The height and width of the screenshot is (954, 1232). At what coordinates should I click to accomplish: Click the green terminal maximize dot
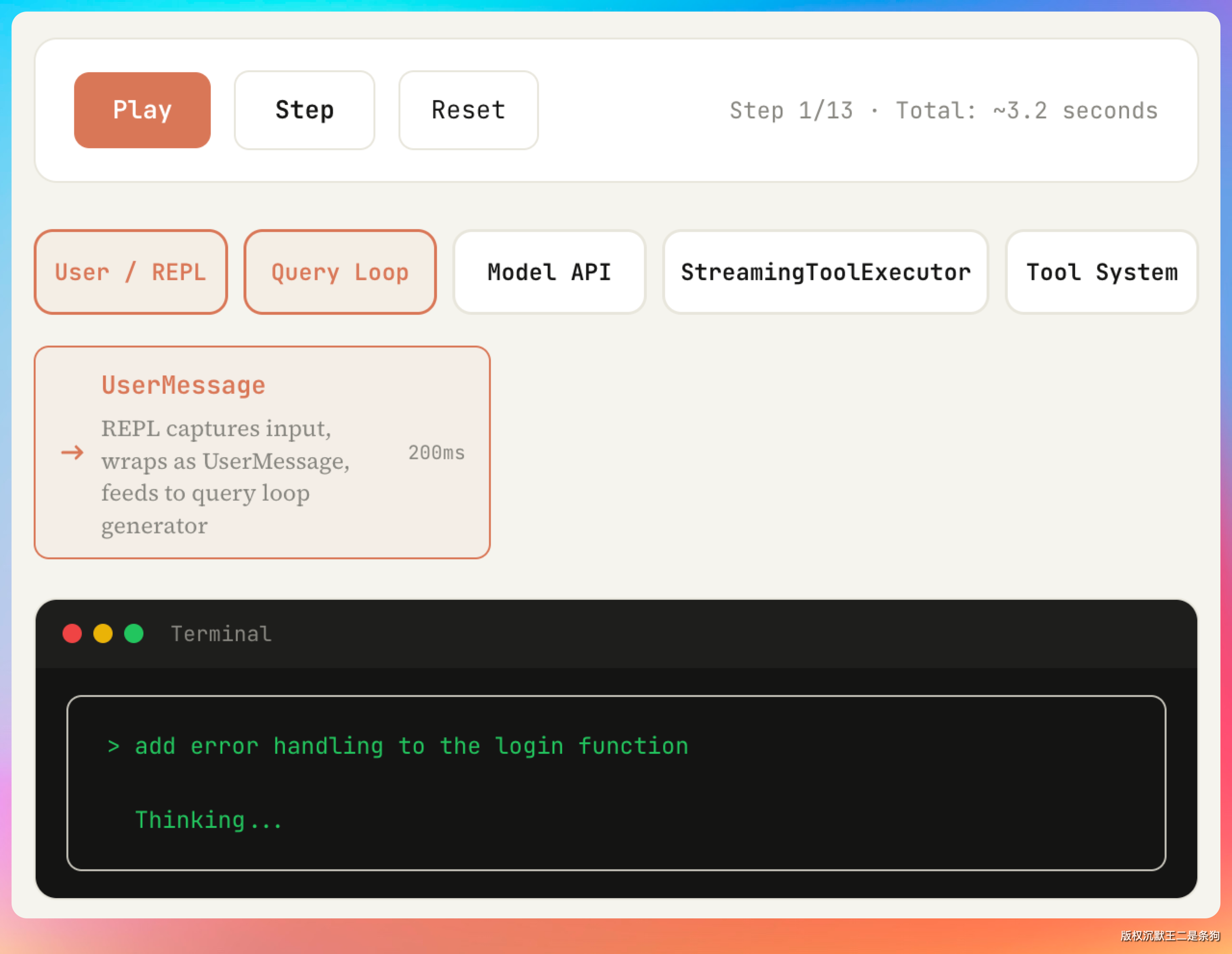(x=134, y=633)
